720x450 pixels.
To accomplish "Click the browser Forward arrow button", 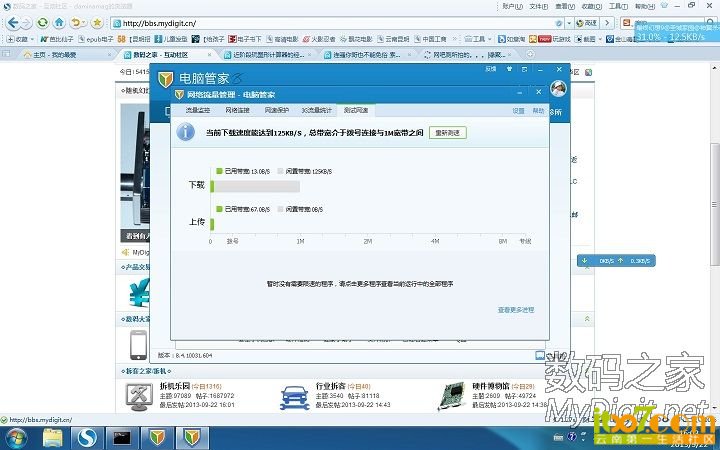I will (x=27, y=22).
